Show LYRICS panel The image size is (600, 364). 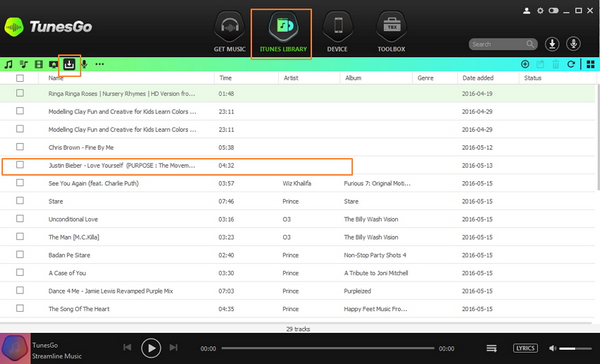525,348
